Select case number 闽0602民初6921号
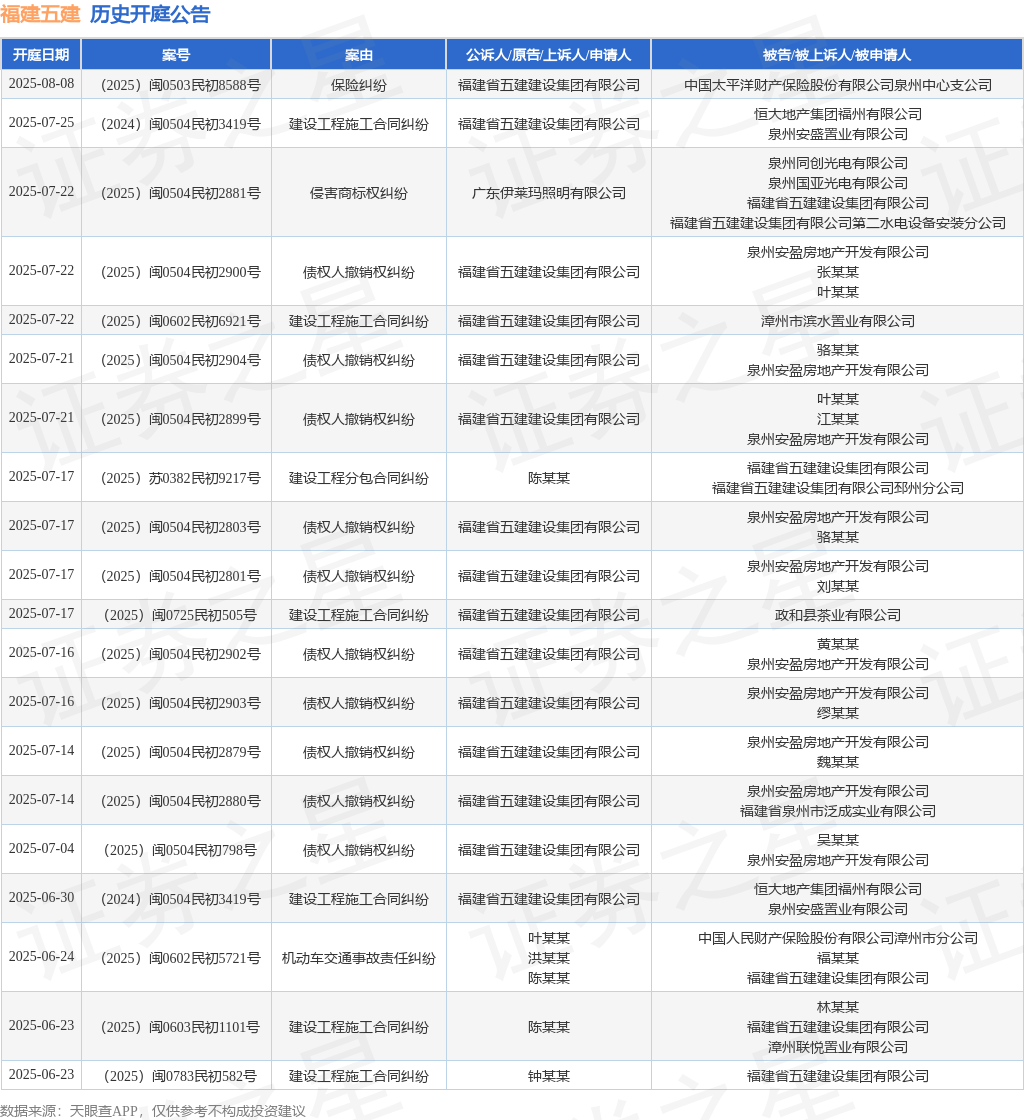1024x1120 pixels. pyautogui.click(x=181, y=321)
